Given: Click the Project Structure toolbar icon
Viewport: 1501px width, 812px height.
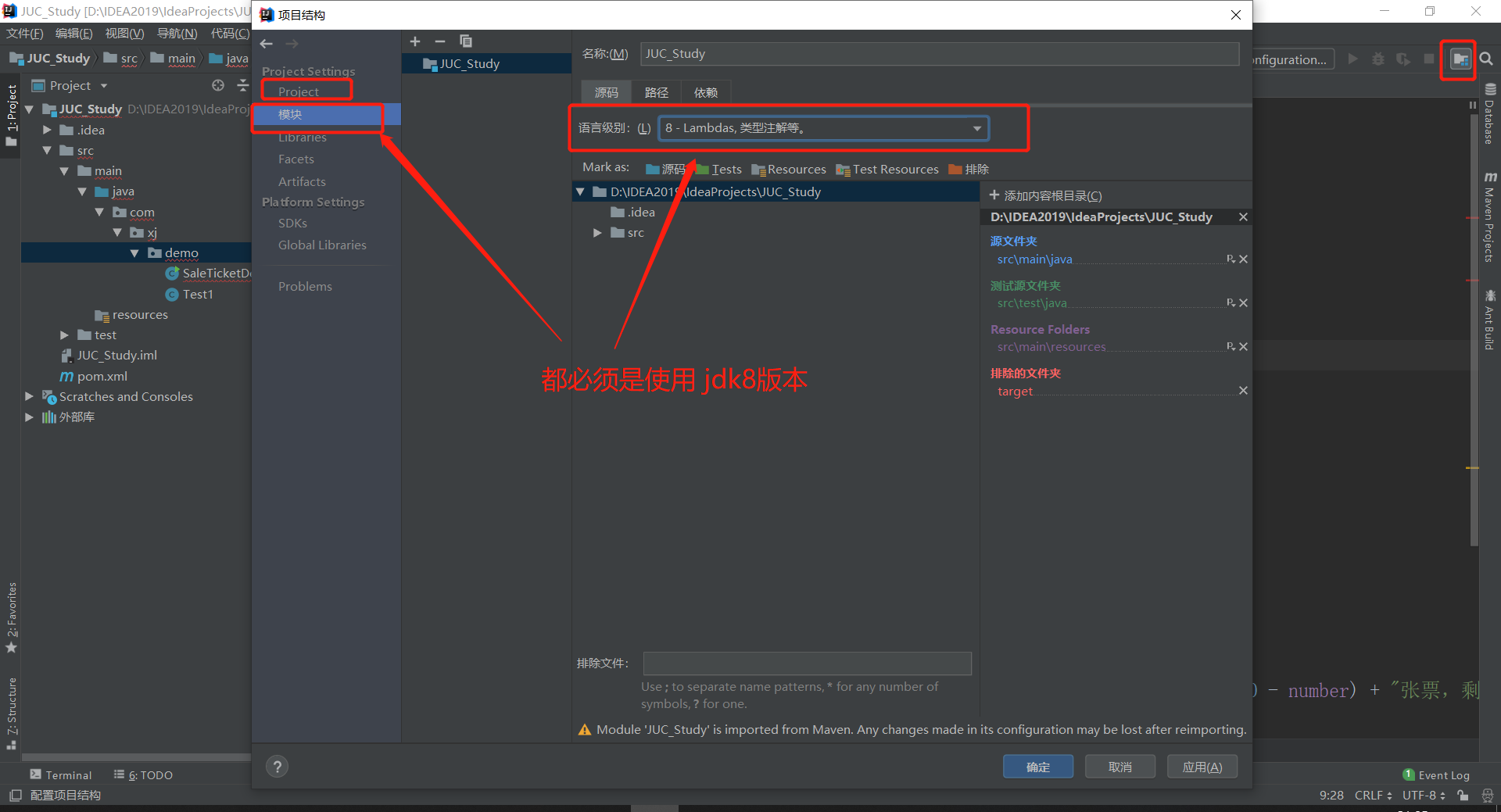Looking at the screenshot, I should click(x=1460, y=59).
